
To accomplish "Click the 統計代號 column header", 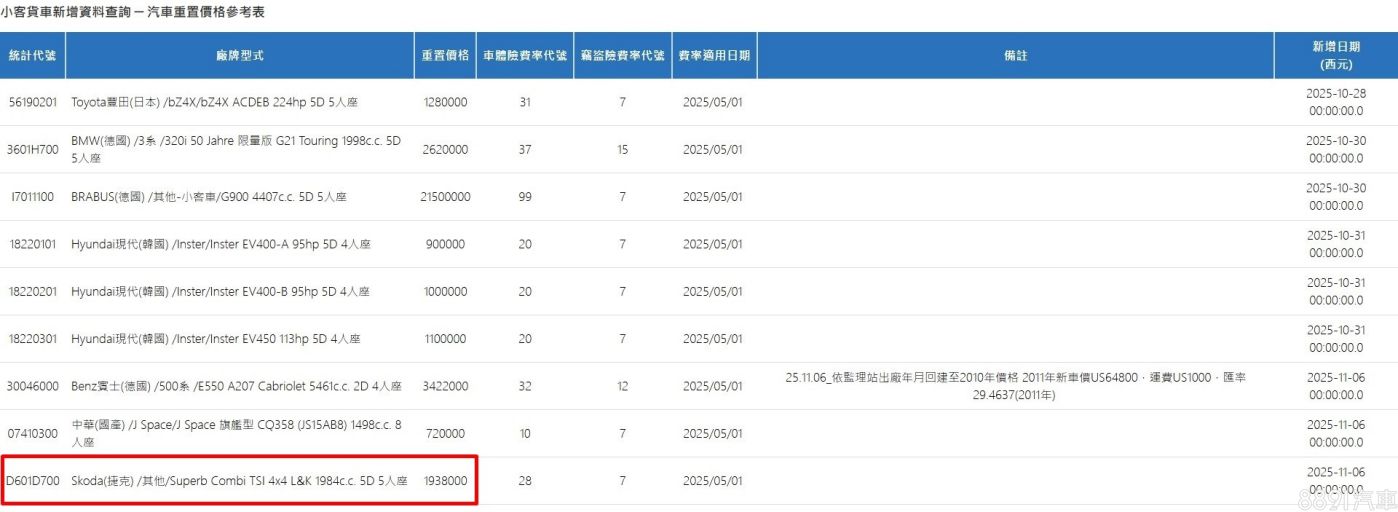I will pos(33,56).
